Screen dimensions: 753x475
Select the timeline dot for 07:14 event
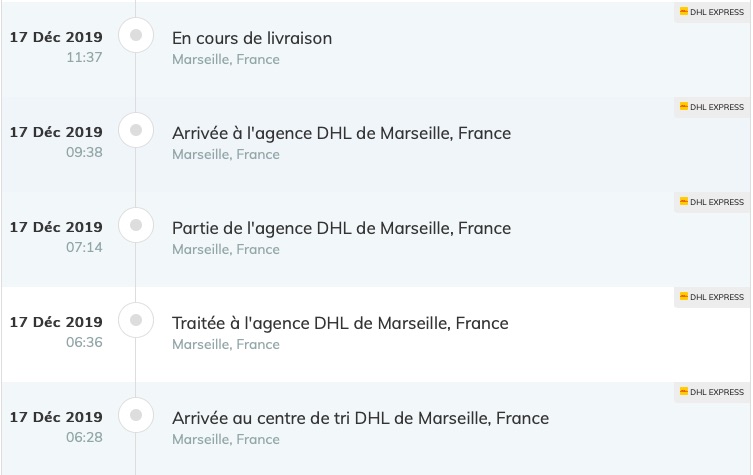[136, 225]
